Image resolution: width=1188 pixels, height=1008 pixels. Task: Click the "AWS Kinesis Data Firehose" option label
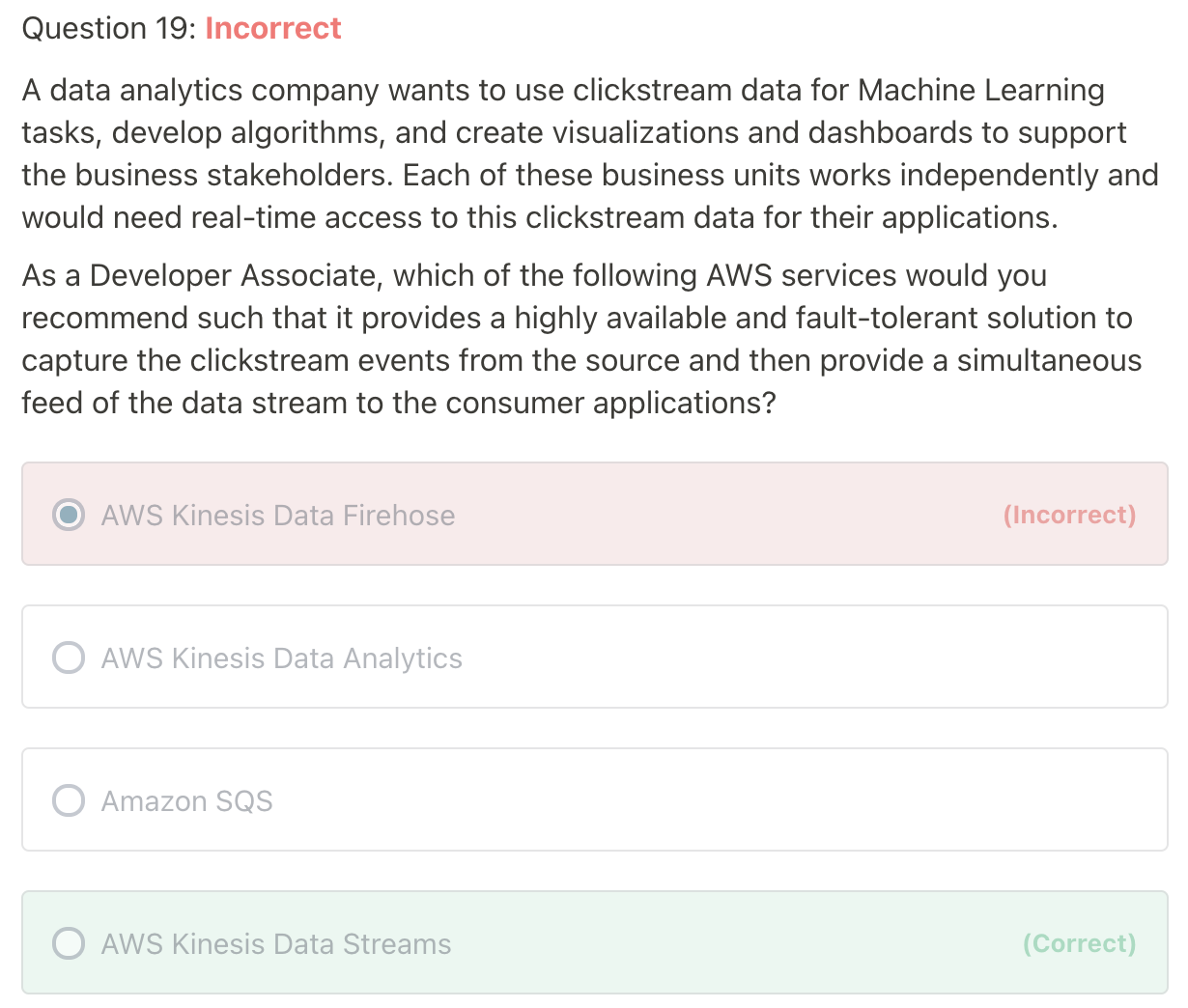pos(278,516)
